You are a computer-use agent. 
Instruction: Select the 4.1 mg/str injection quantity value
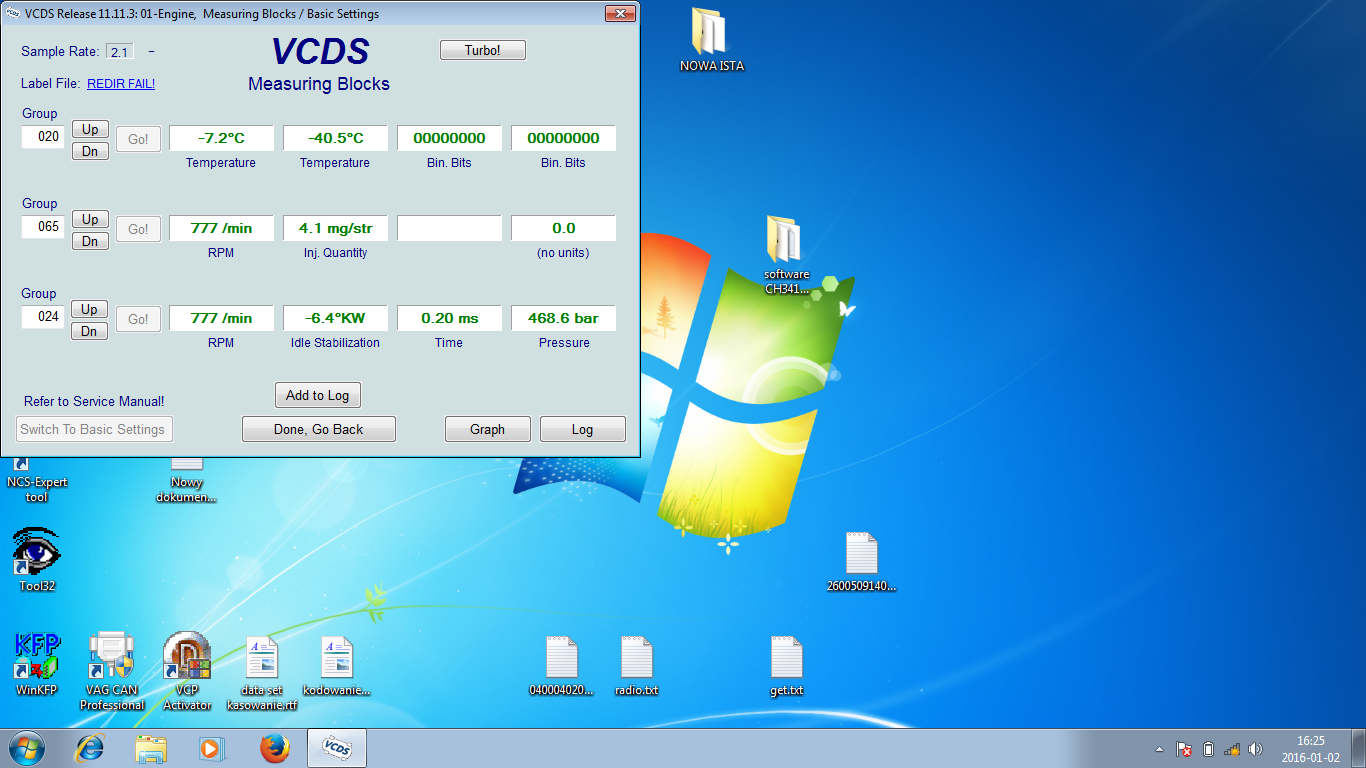335,228
